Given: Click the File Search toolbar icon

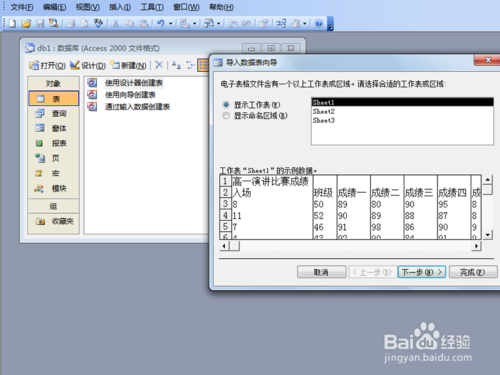Looking at the screenshot, I should pos(54,23).
